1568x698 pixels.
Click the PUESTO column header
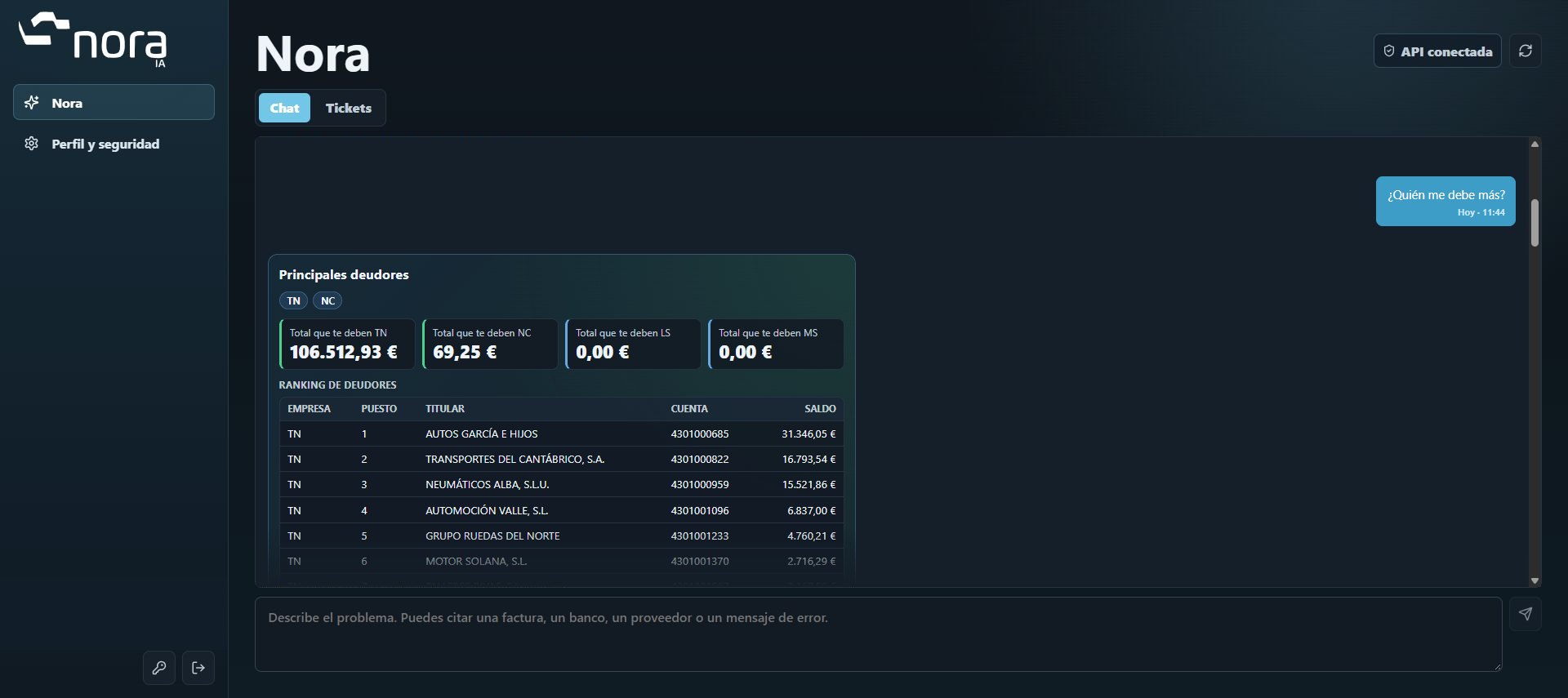[x=379, y=409]
